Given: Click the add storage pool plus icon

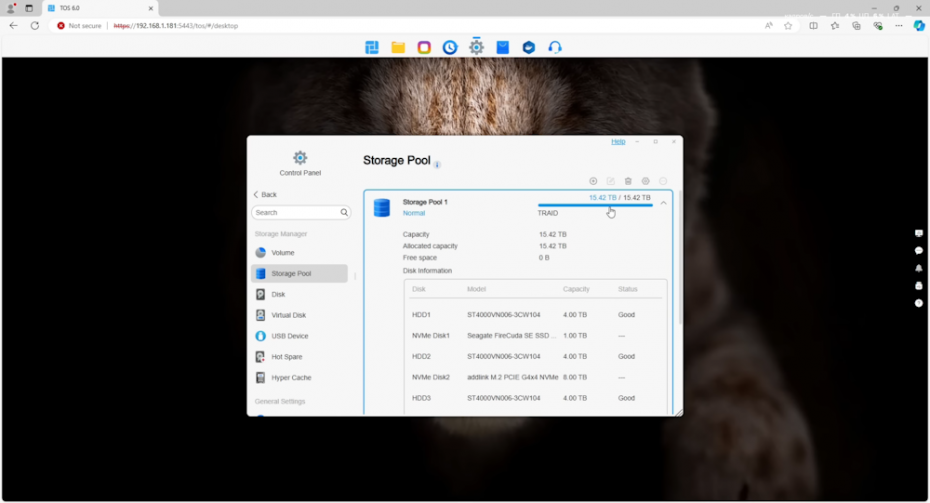Looking at the screenshot, I should (593, 181).
